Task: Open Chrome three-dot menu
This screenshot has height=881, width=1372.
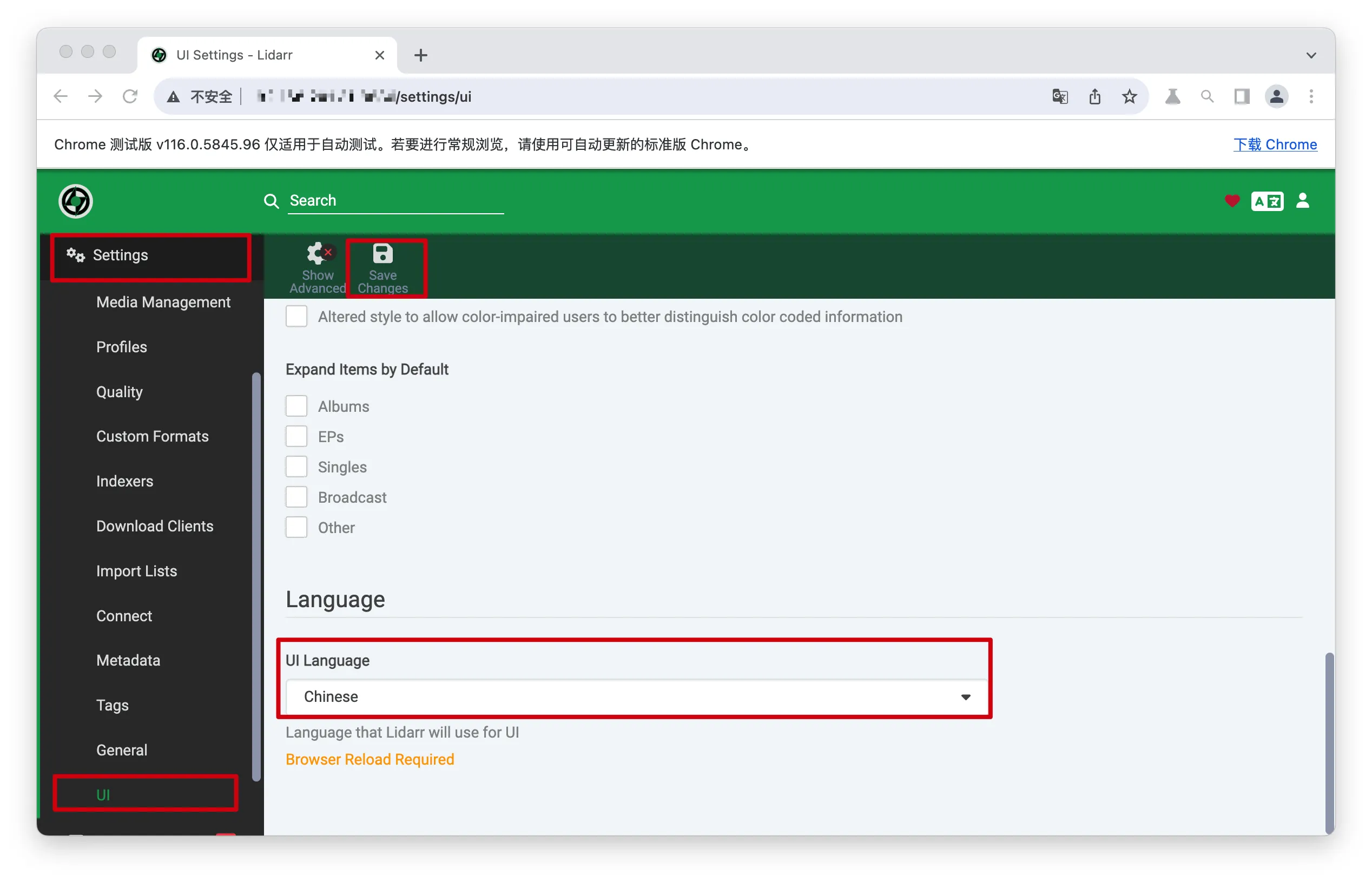Action: coord(1311,97)
